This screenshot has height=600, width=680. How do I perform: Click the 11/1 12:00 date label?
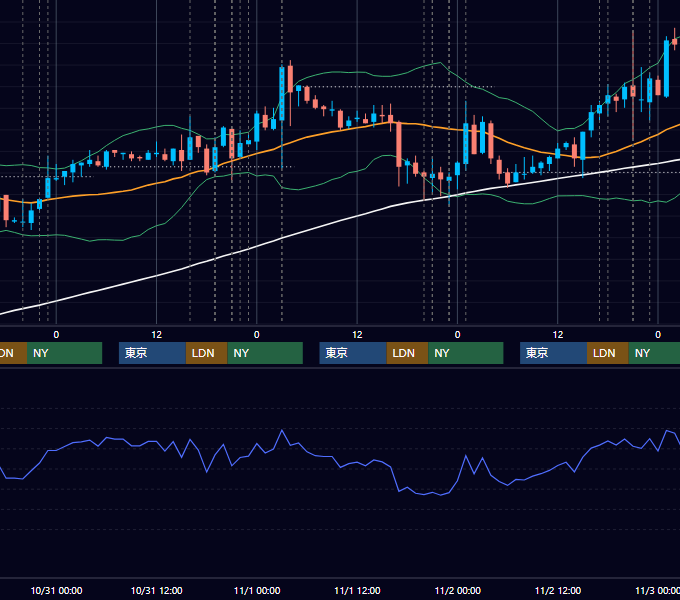point(357,590)
